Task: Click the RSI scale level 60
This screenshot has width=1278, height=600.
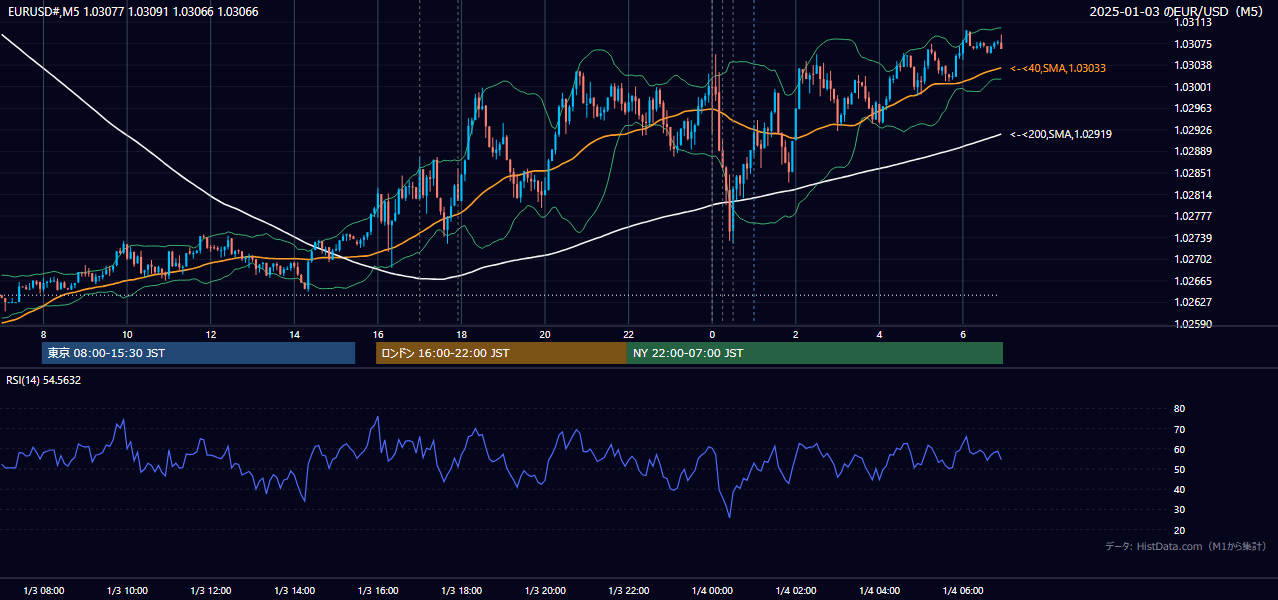Action: 1179,449
